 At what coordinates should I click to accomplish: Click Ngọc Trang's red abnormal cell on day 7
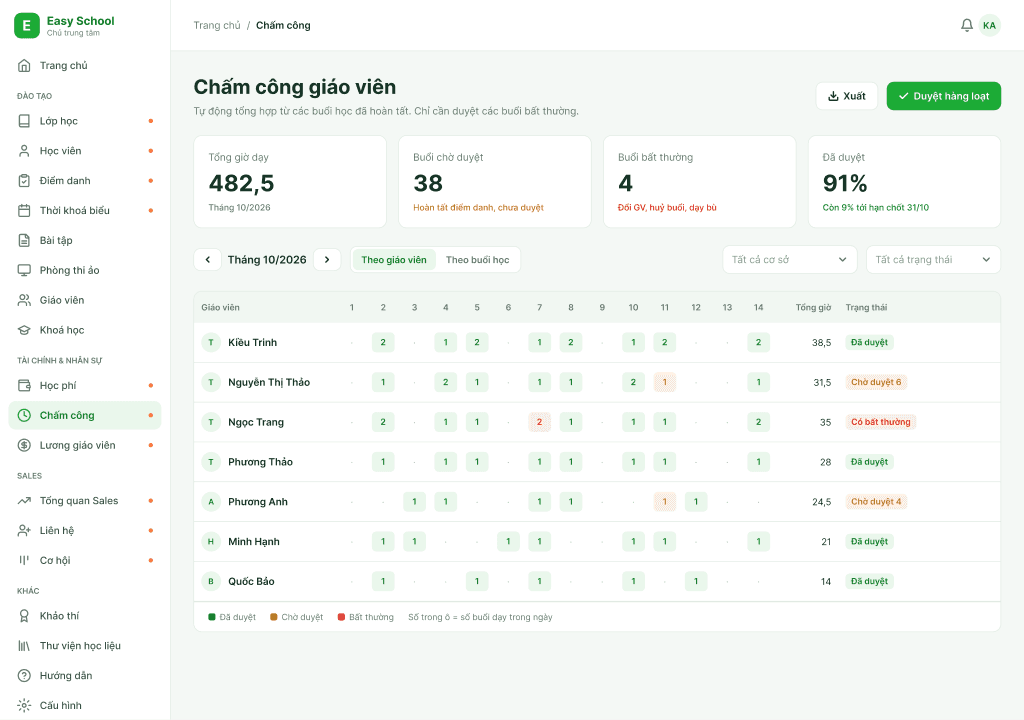539,422
